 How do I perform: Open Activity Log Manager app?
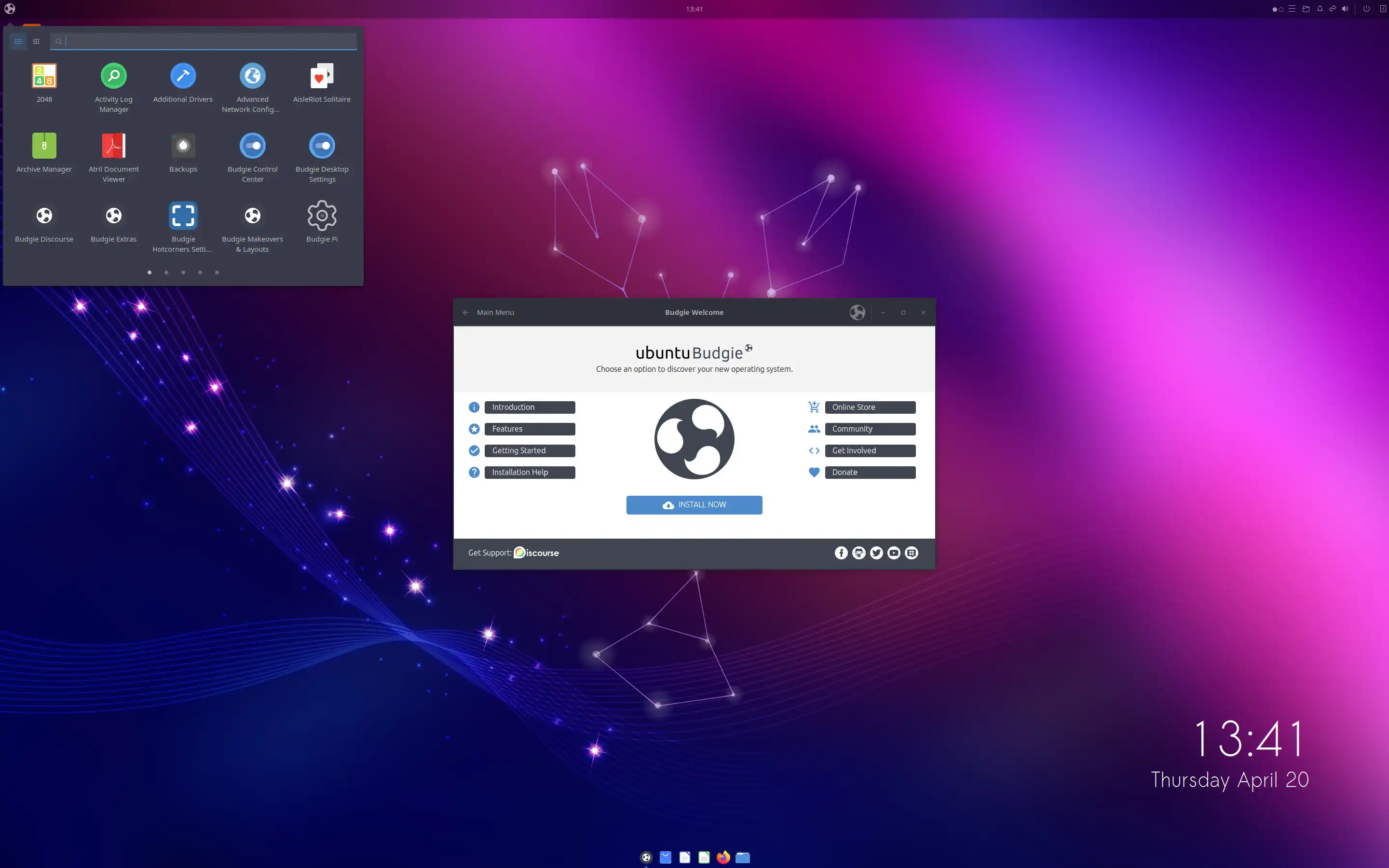click(x=114, y=76)
